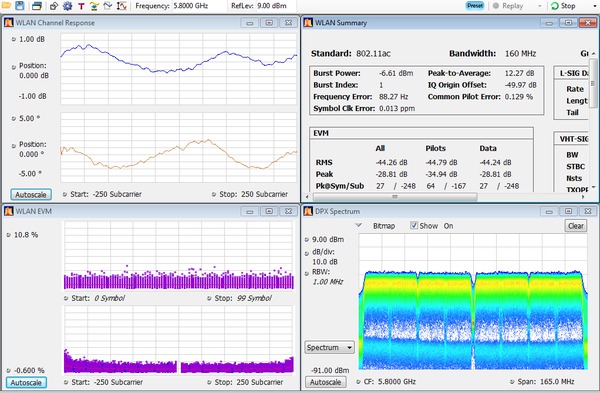The width and height of the screenshot is (600, 393).
Task: Click the WLAN Channel Response panel icon
Action: click(9, 23)
